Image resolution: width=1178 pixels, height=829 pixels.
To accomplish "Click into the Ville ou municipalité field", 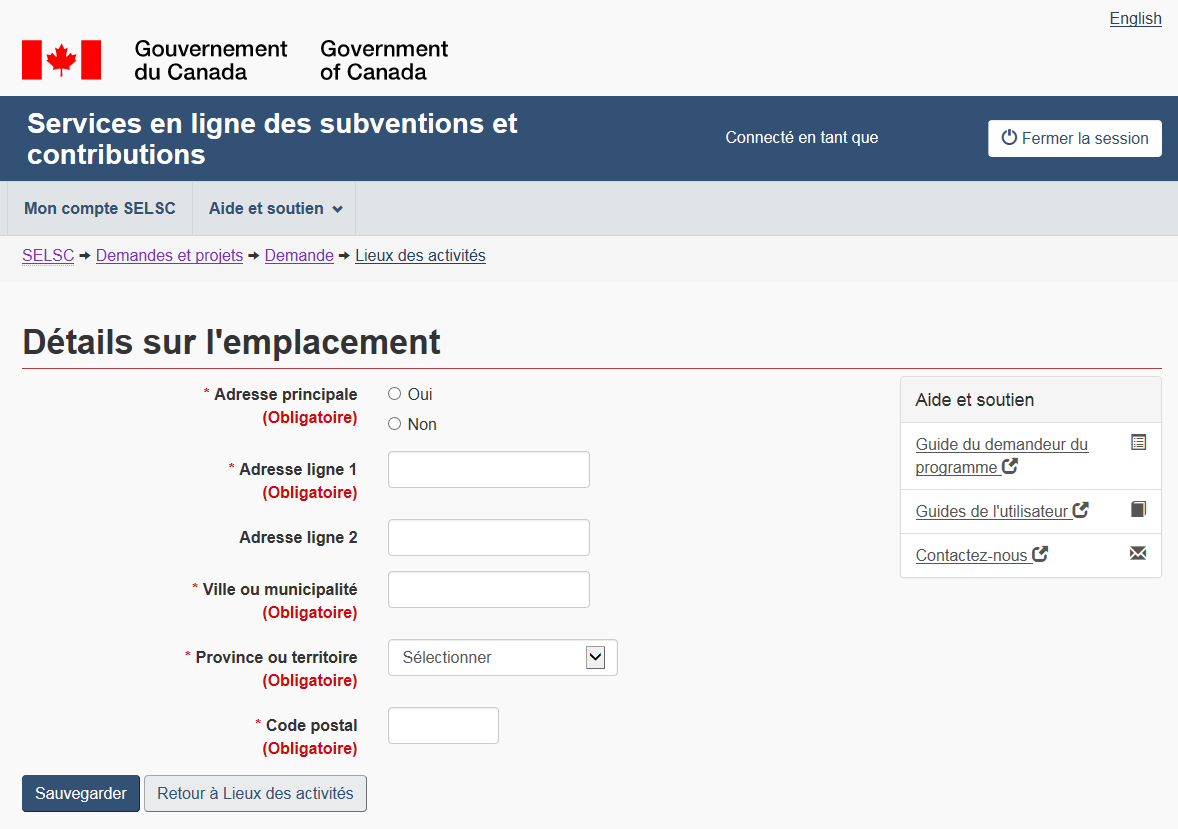I will coord(488,590).
